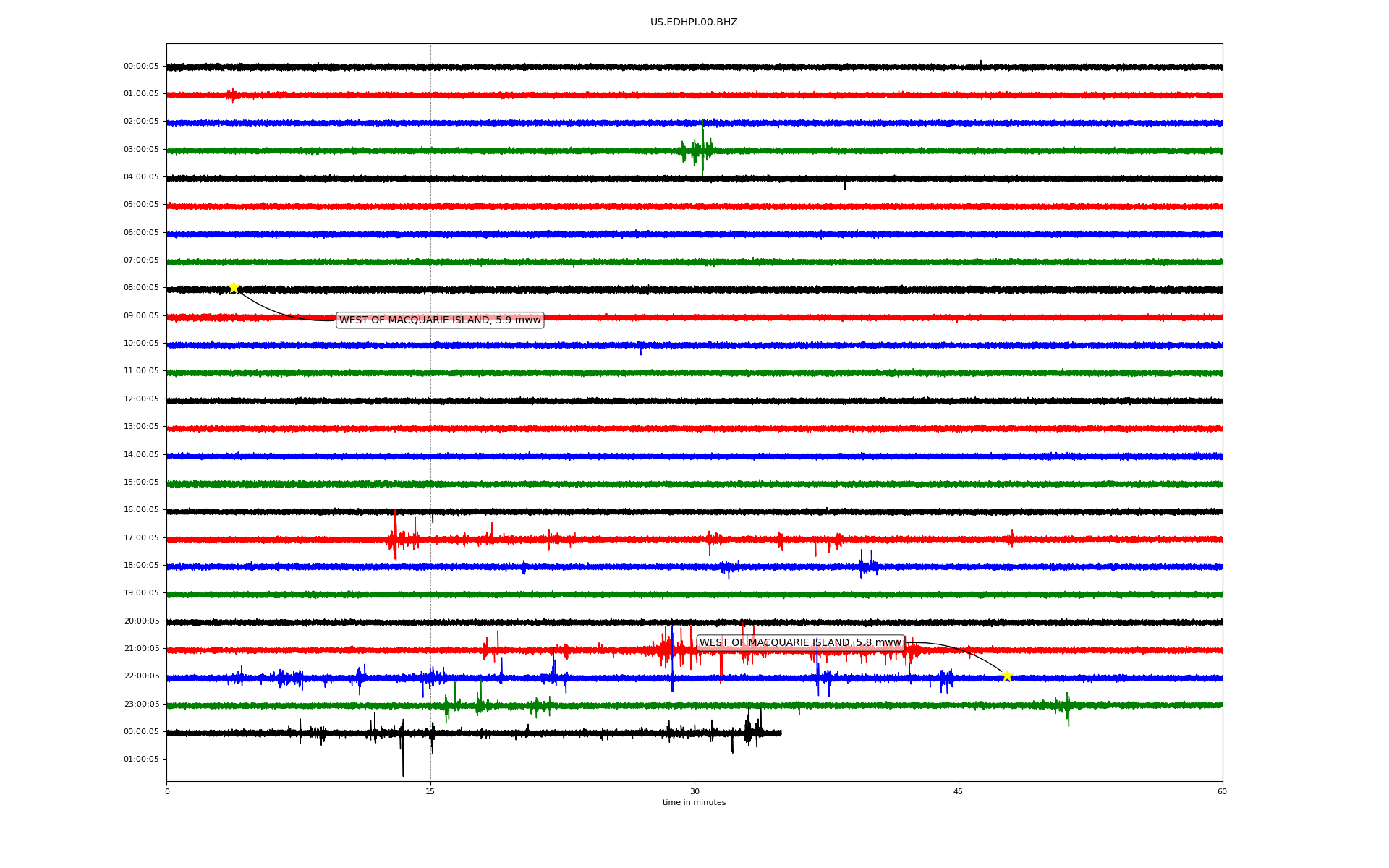Click the 5.9 mww Macquarie Island annotation
The width and height of the screenshot is (1389, 868).
point(440,320)
